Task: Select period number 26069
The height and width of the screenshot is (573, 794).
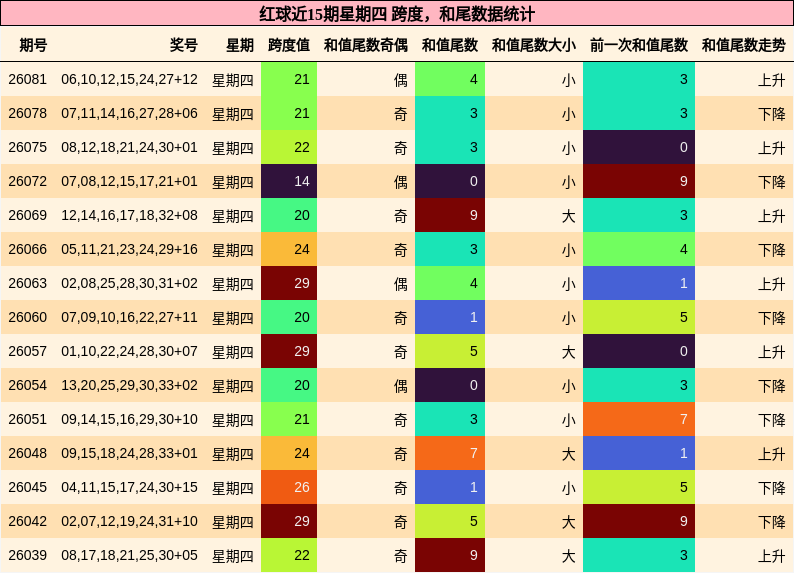Action: 27,215
